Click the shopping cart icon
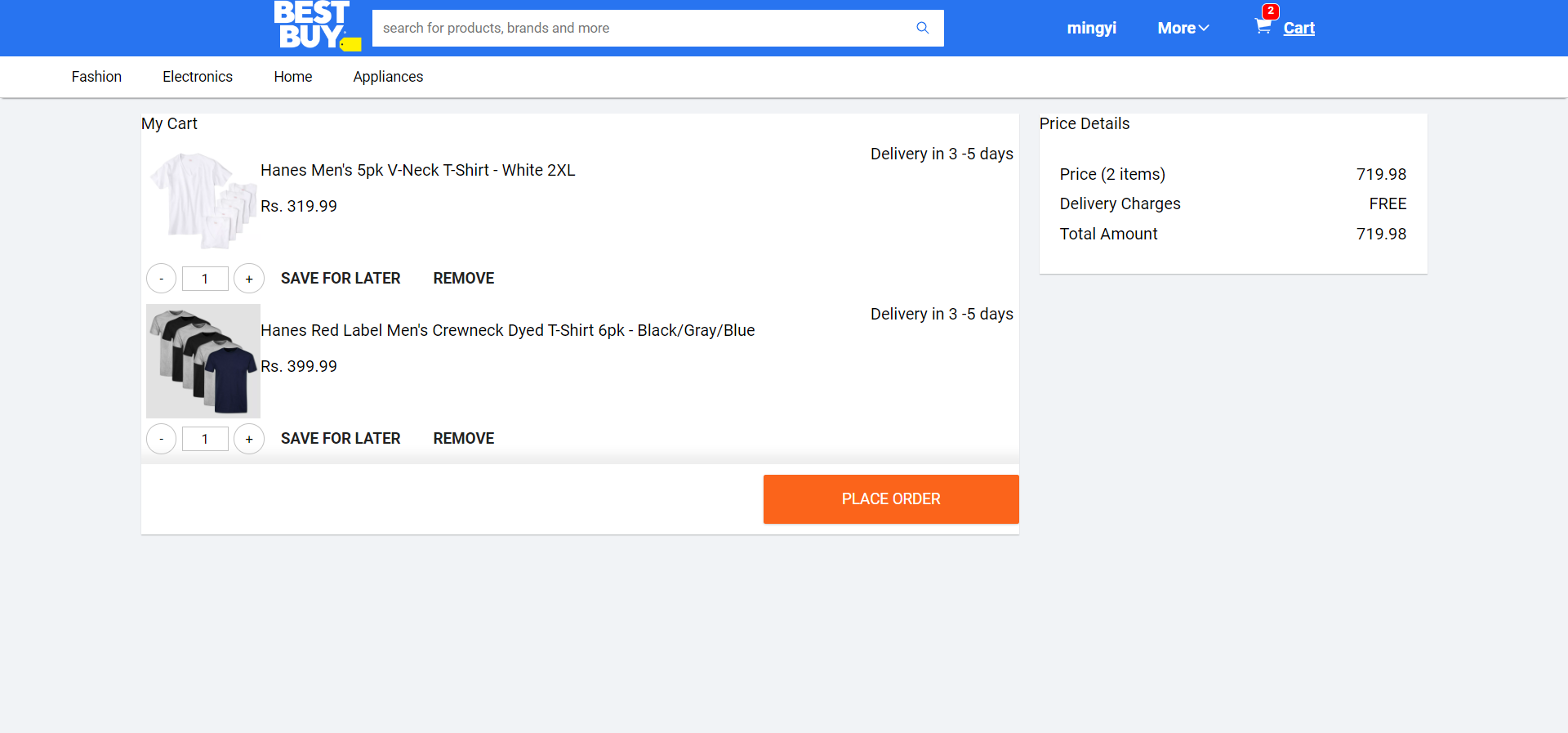 1263,27
